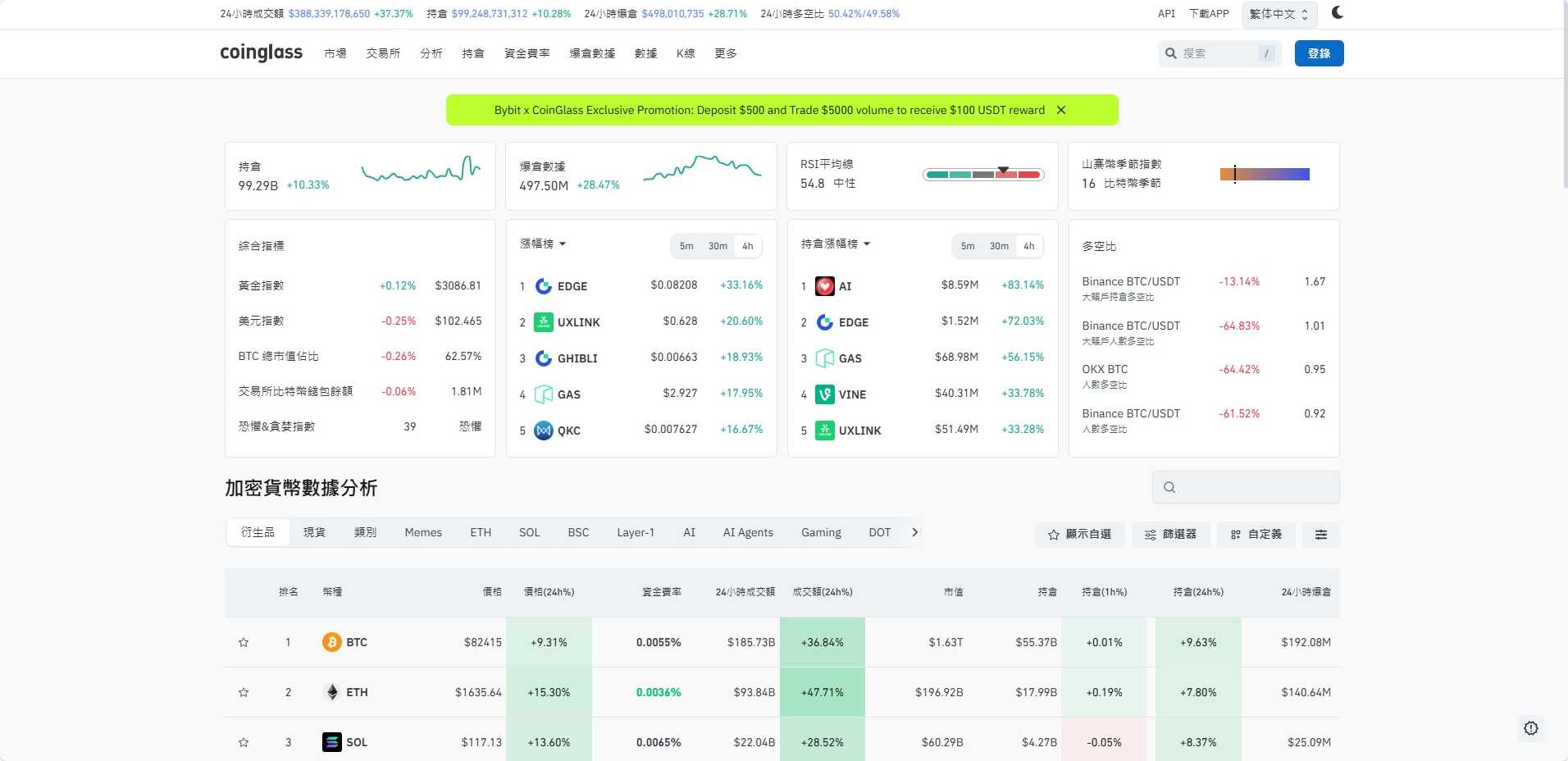Star ETH row as favorite
1568x761 pixels.
point(244,693)
